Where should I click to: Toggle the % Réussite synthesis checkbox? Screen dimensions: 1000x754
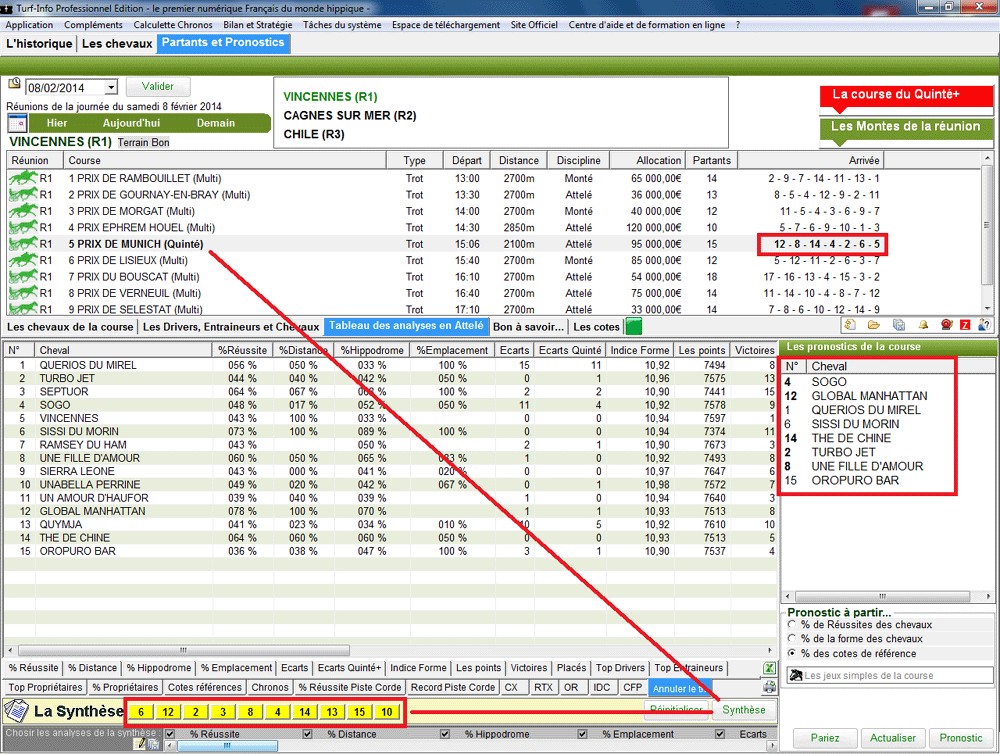click(x=170, y=734)
